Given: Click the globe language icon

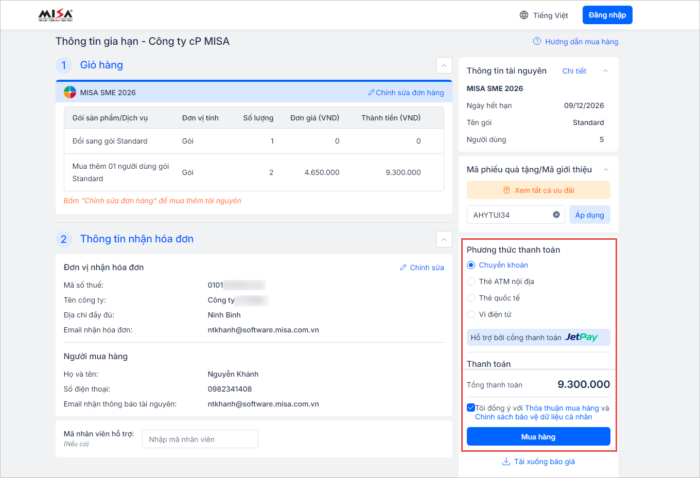Looking at the screenshot, I should (x=524, y=15).
